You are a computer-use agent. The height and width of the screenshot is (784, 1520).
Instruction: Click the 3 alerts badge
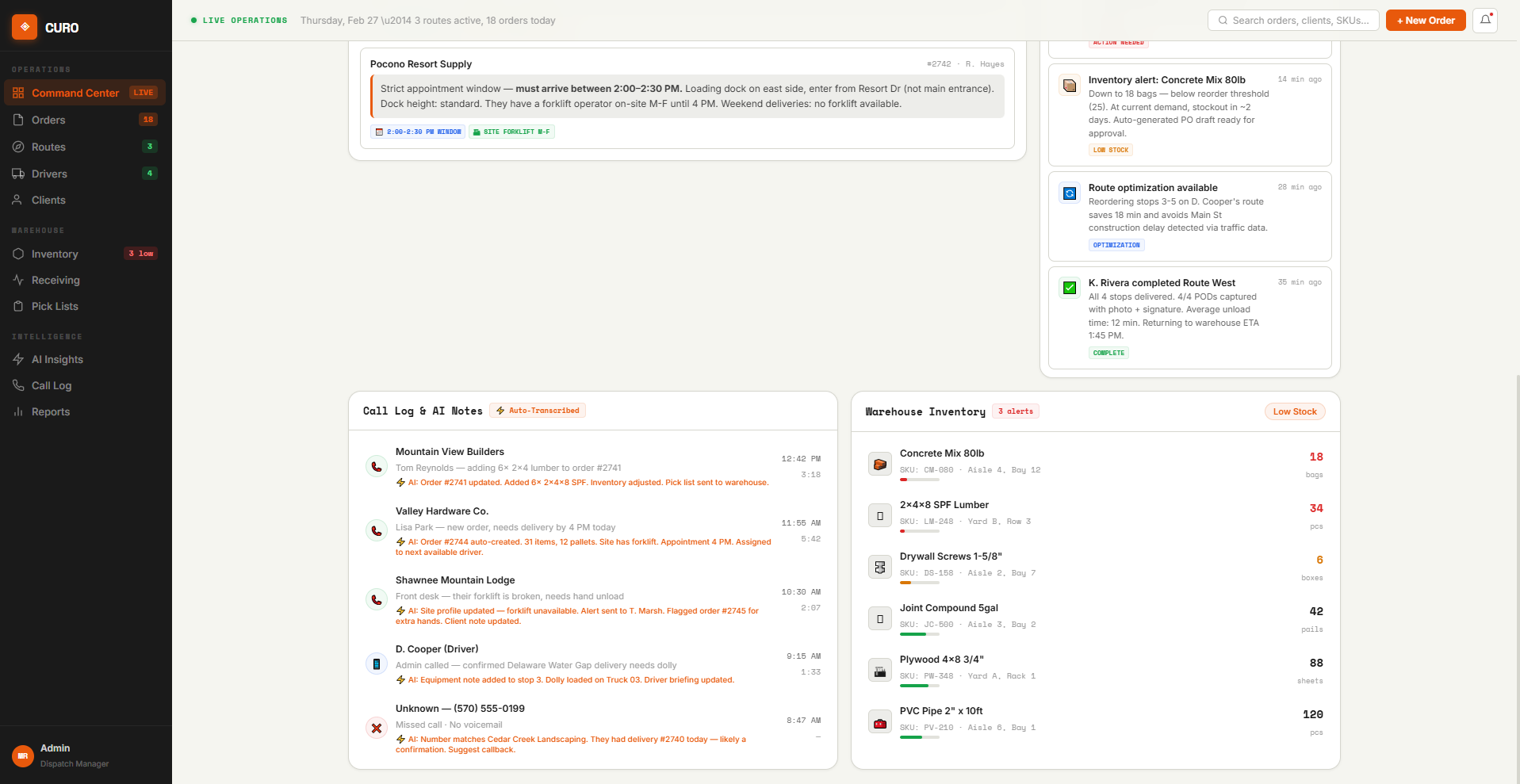(1016, 411)
